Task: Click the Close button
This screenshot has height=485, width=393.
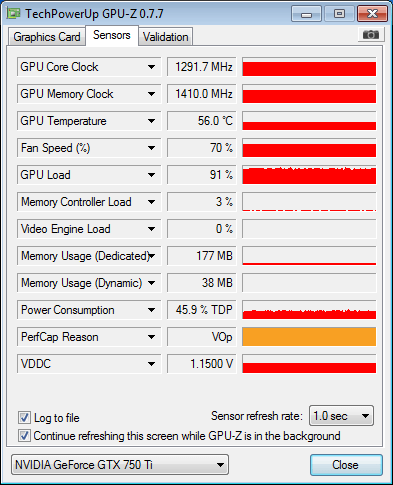Action: [346, 465]
